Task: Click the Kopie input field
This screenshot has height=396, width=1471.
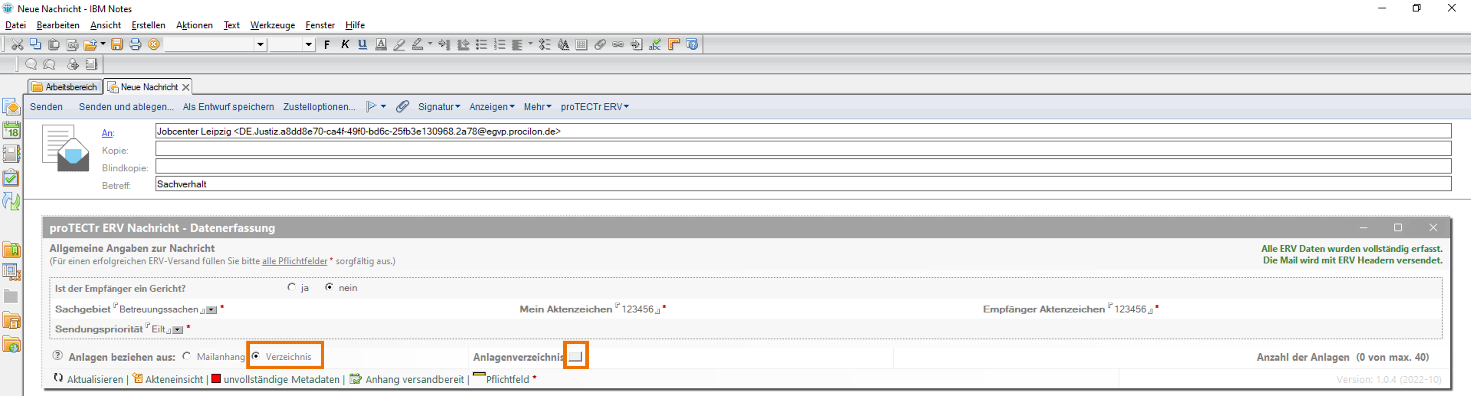Action: click(x=803, y=149)
